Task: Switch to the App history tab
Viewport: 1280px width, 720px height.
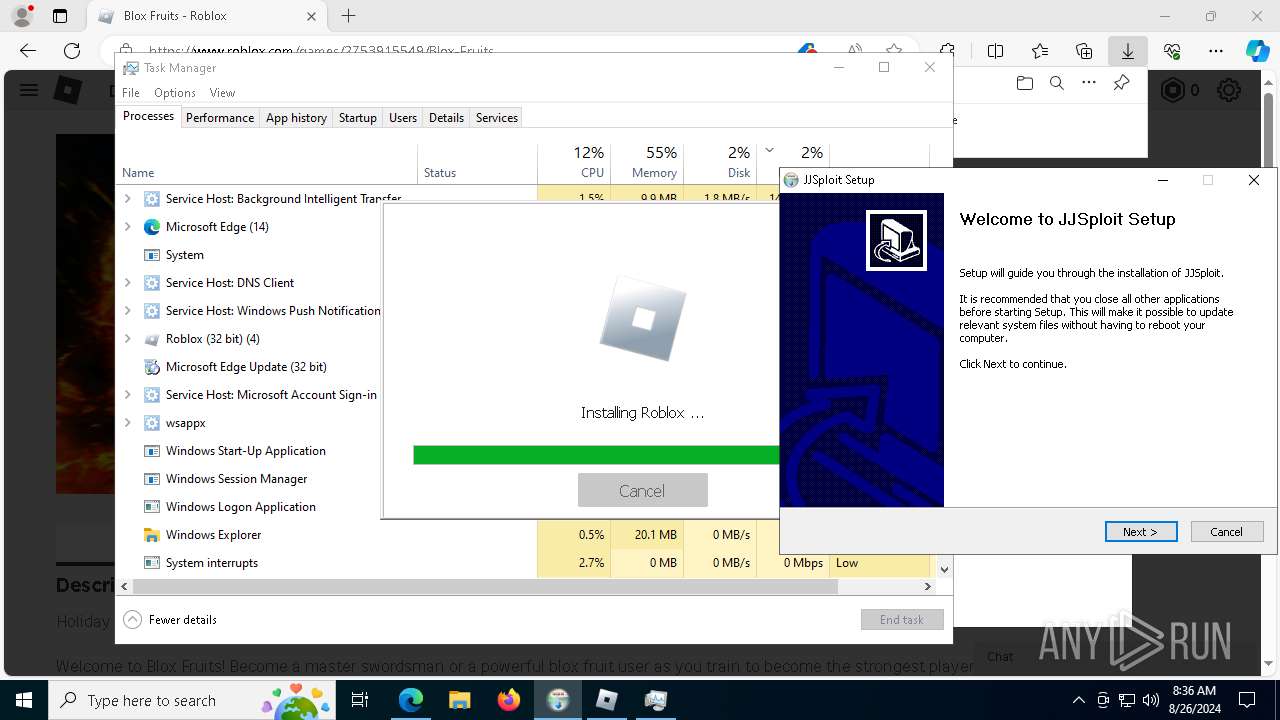Action: point(296,118)
